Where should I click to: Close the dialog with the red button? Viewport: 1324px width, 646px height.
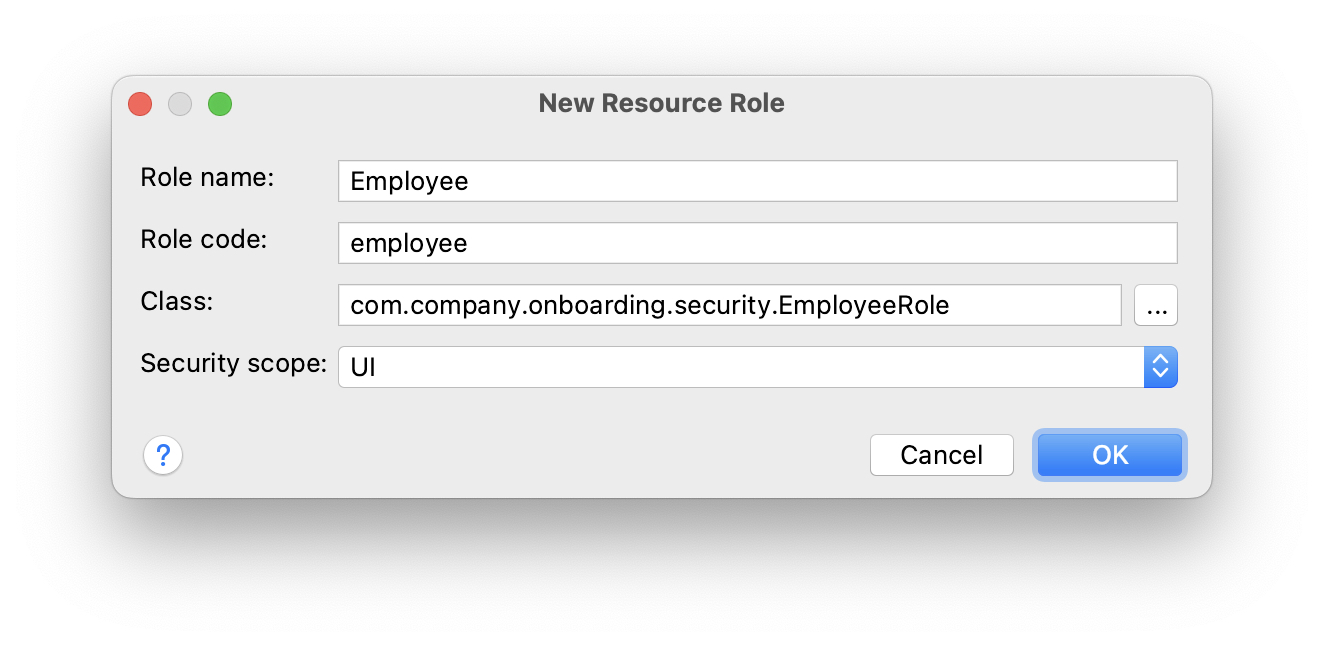[140, 104]
